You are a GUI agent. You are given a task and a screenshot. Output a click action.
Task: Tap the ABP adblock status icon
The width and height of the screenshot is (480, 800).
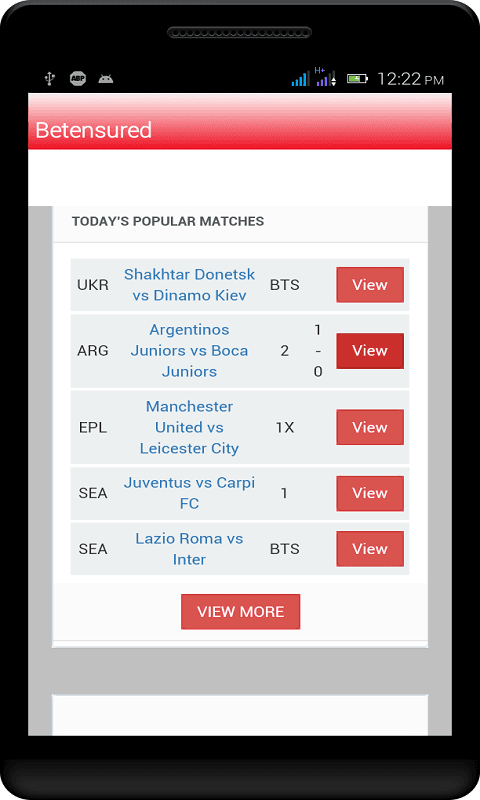(78, 79)
